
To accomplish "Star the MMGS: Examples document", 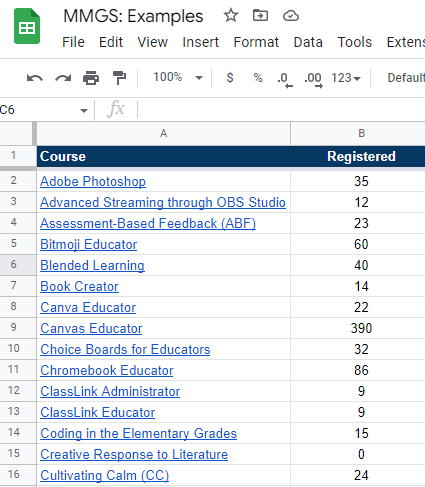I will pos(231,16).
